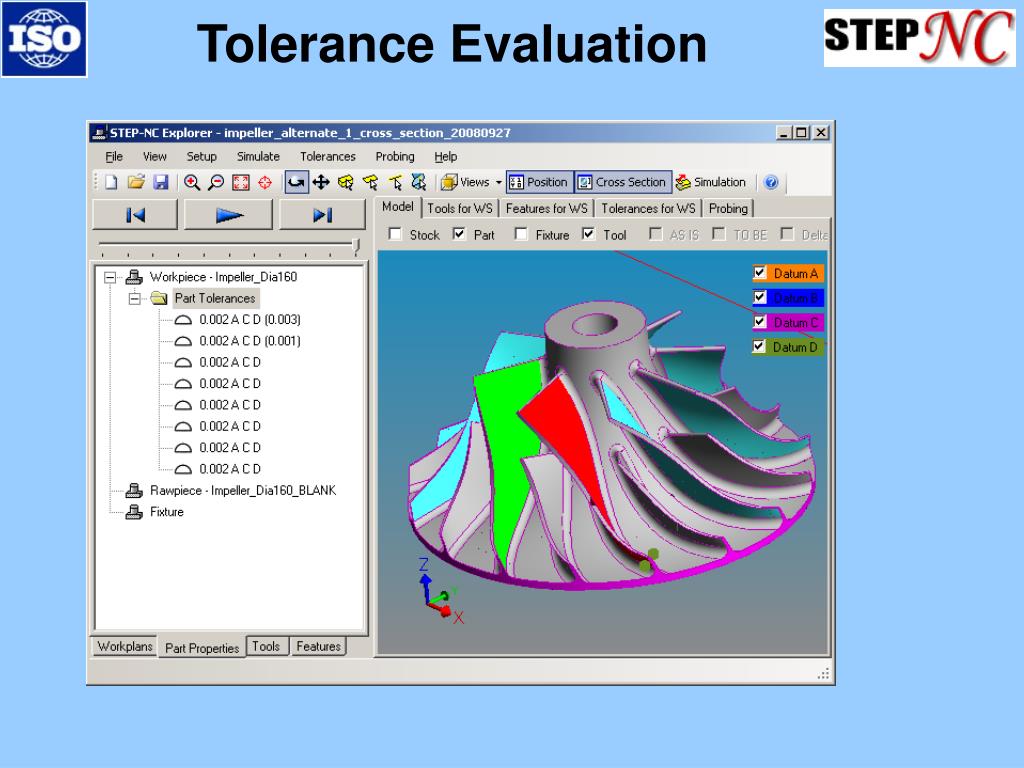Open the Probing menu

point(394,157)
